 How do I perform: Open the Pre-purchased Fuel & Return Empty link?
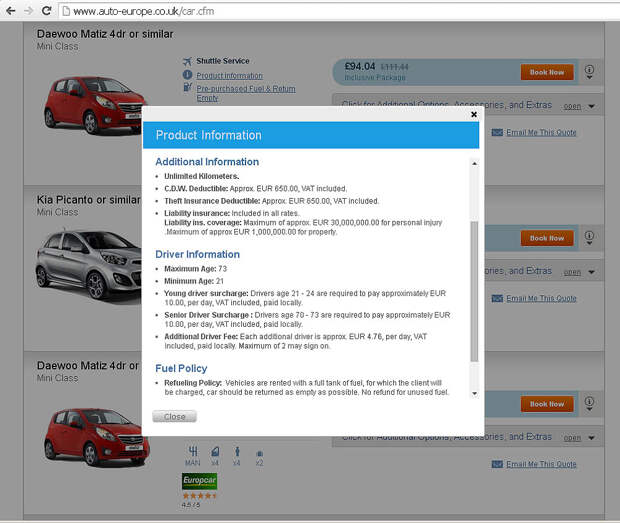point(246,93)
